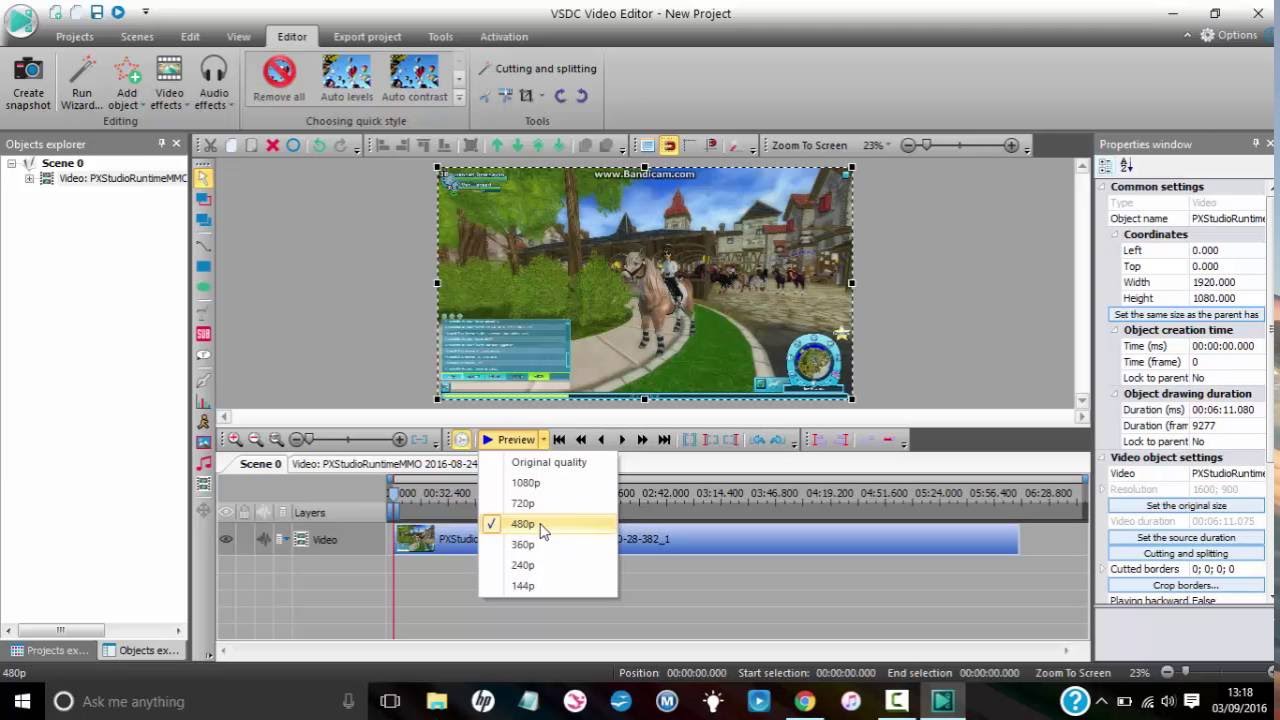This screenshot has width=1280, height=720.
Task: Choose 144p preview quality
Action: [548, 586]
